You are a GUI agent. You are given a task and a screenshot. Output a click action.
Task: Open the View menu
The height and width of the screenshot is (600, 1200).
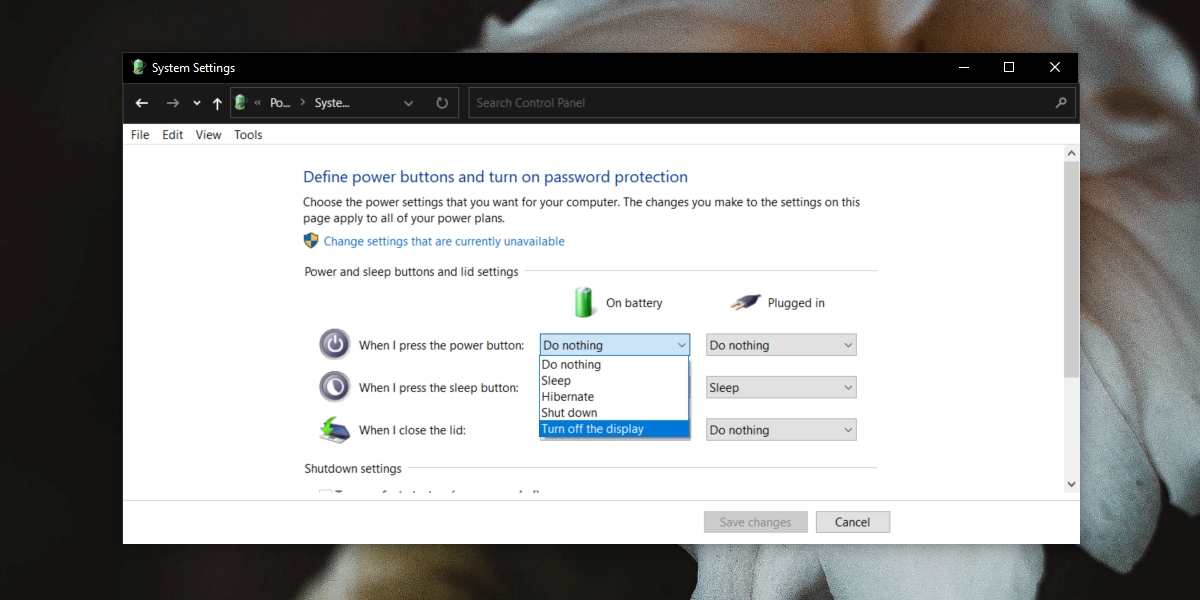coord(208,135)
